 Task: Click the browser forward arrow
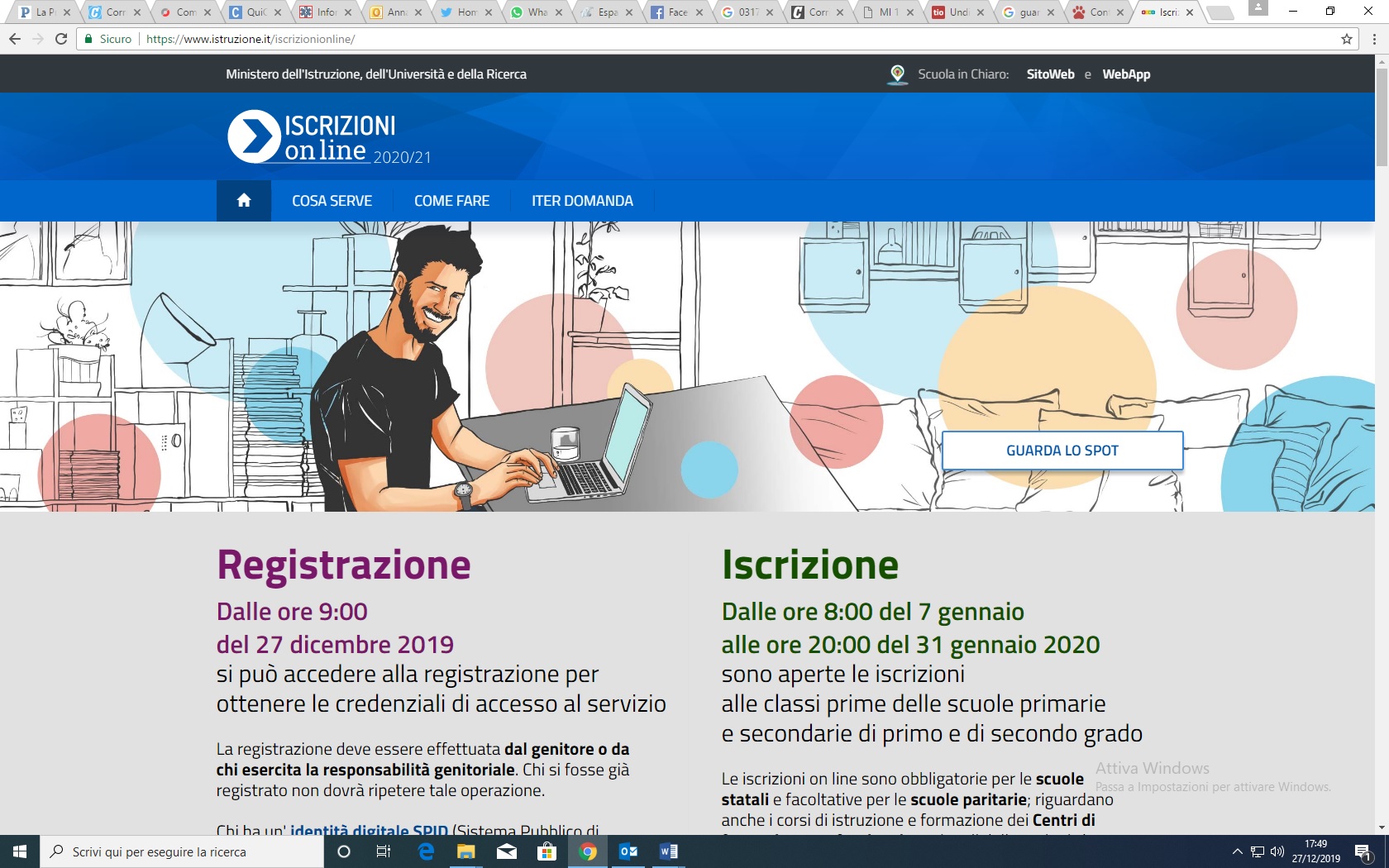pyautogui.click(x=38, y=39)
